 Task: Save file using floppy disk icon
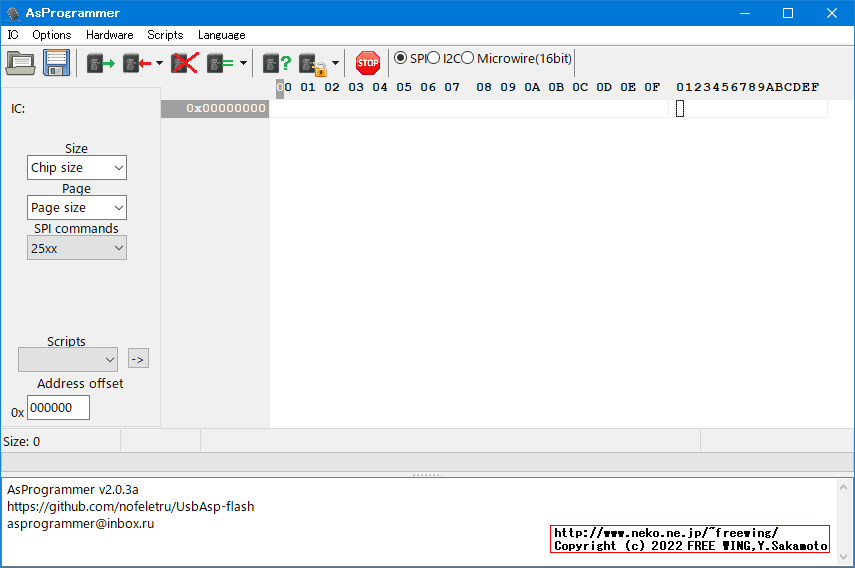pyautogui.click(x=57, y=63)
